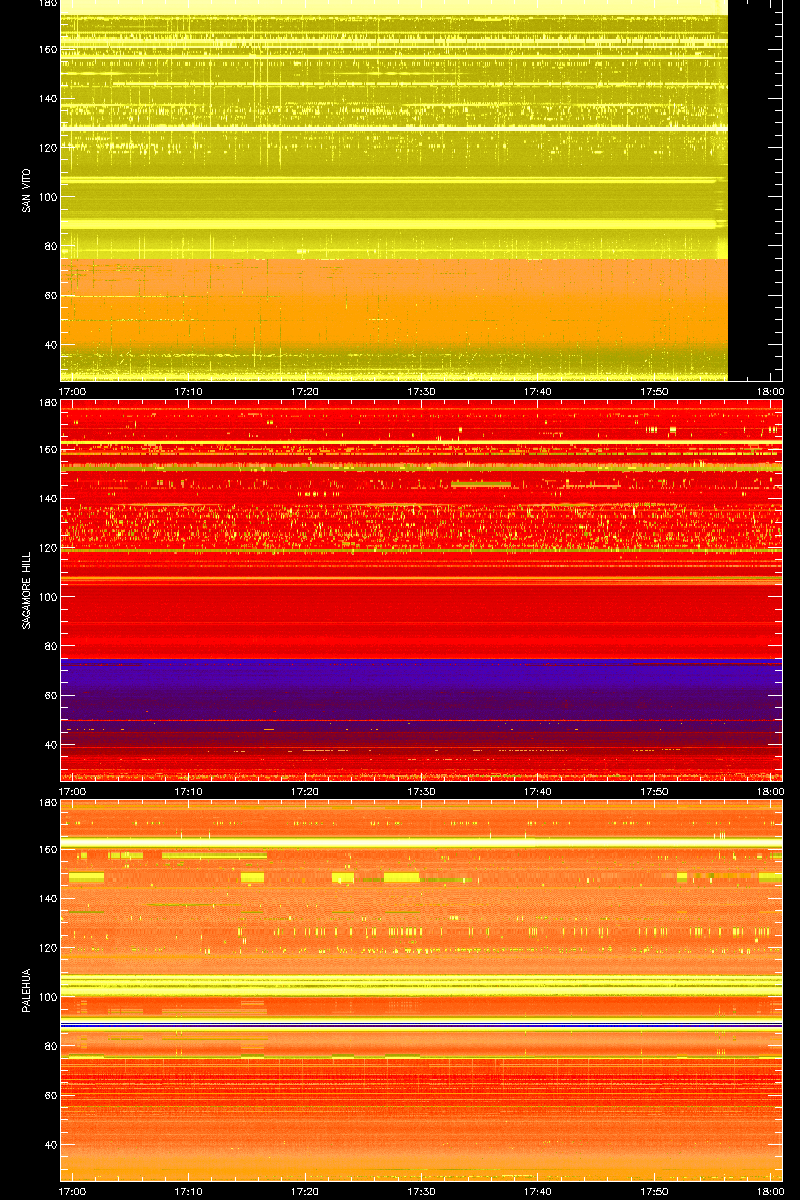Click the SAGAMORE HILL station axis label
Image resolution: width=800 pixels, height=1200 pixels.
click(25, 591)
